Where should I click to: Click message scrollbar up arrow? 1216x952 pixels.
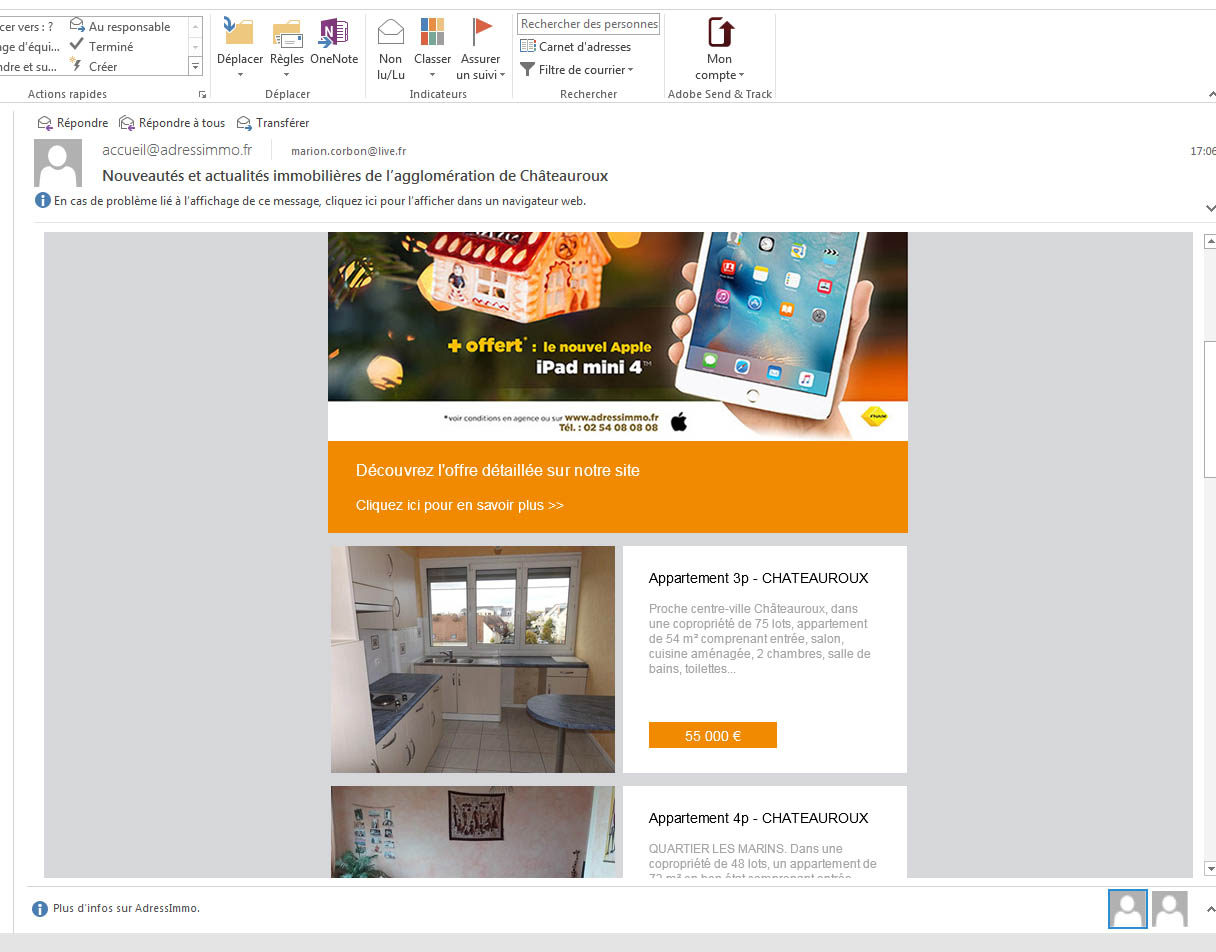(x=1210, y=241)
